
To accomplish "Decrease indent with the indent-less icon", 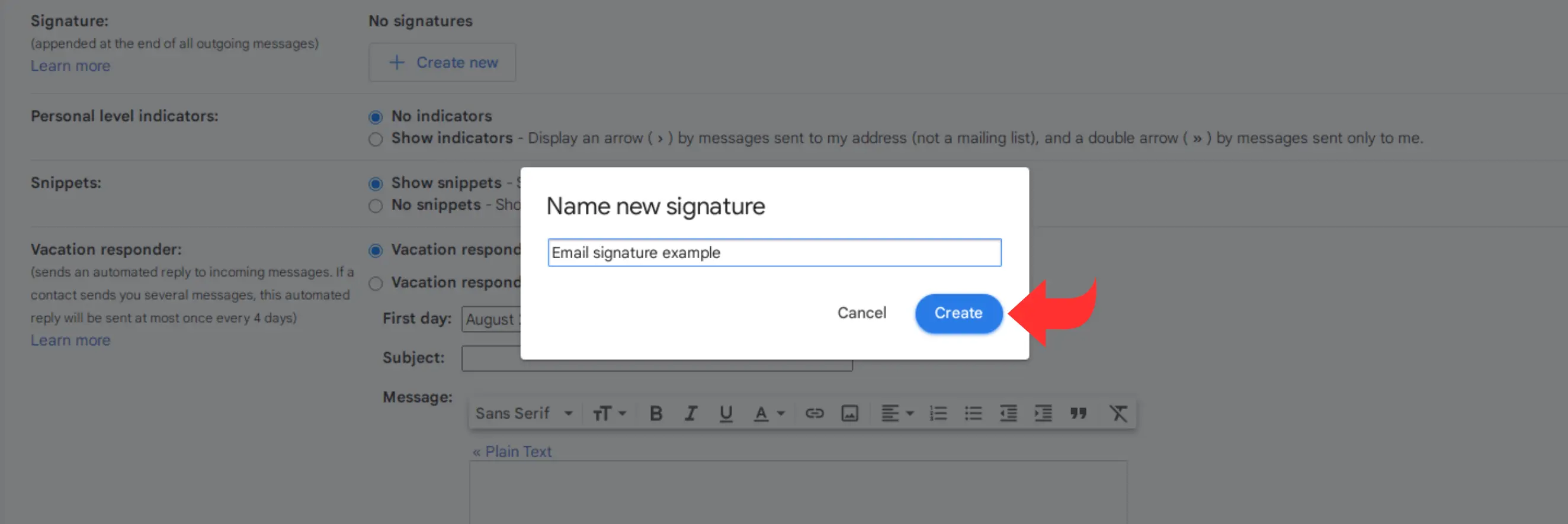I will coord(1008,413).
